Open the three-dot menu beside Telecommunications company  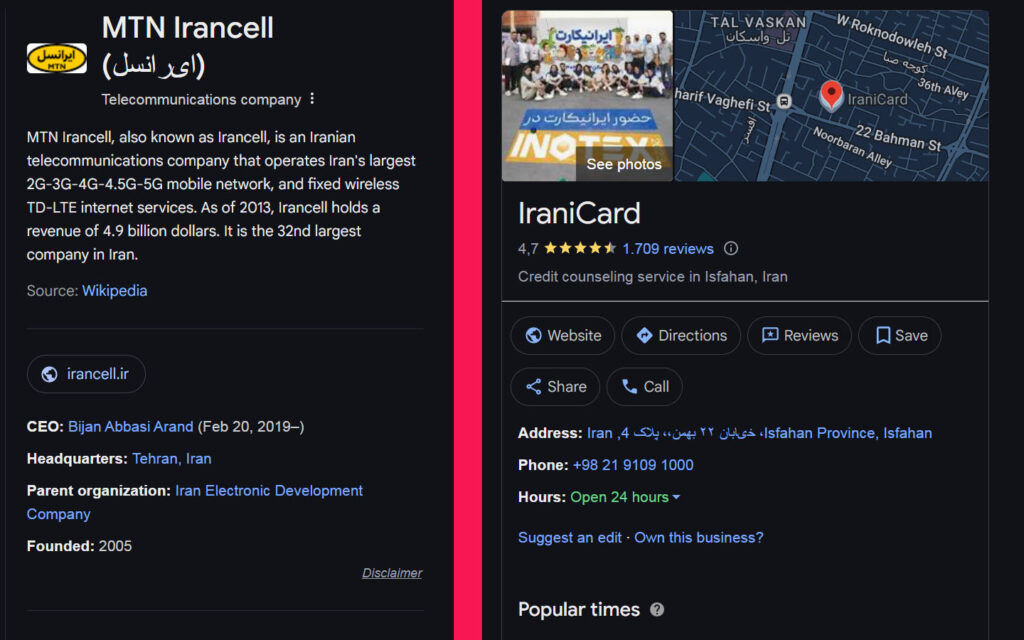click(x=312, y=99)
